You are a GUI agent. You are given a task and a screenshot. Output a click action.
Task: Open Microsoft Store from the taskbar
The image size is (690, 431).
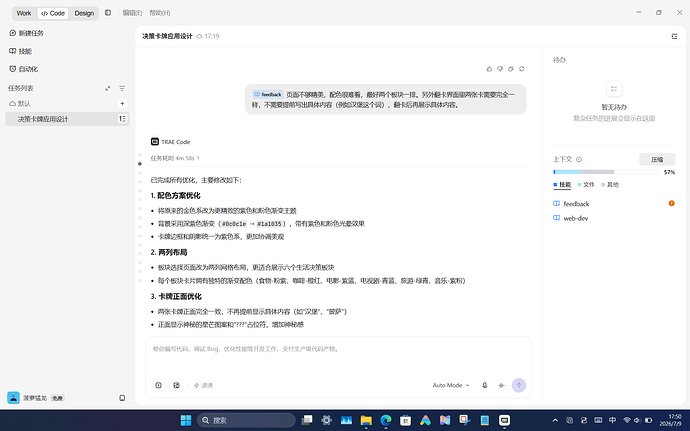coord(406,420)
